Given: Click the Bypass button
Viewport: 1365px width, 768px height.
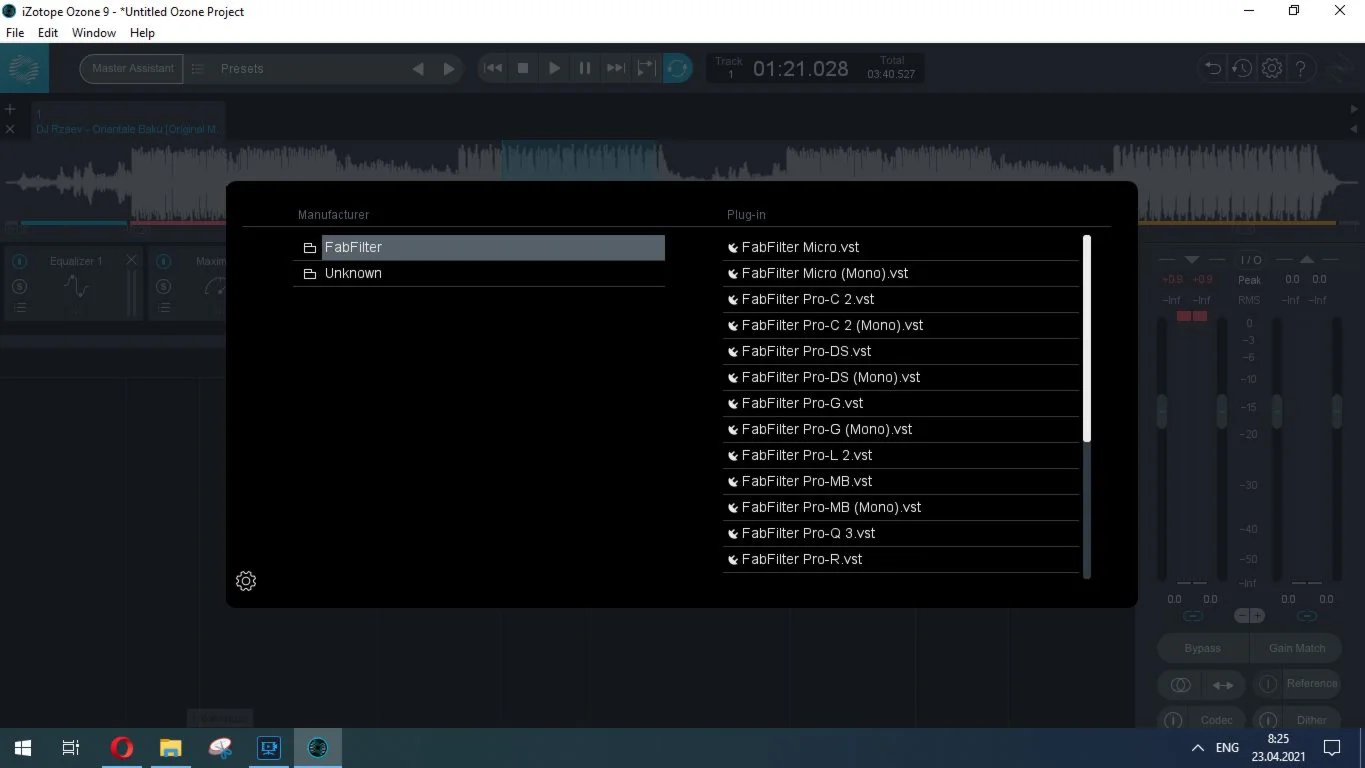Looking at the screenshot, I should (1202, 648).
